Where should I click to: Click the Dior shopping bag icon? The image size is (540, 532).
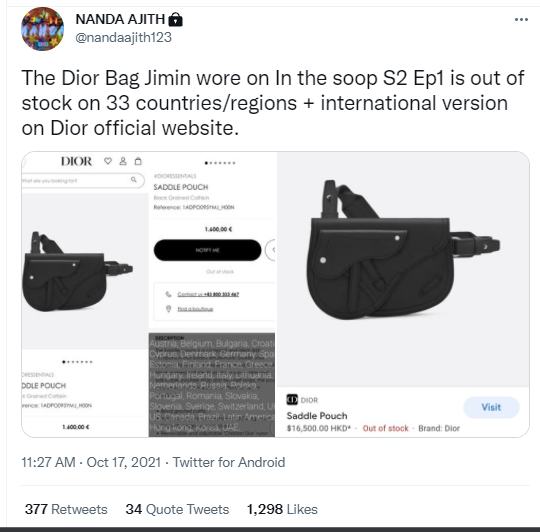(138, 161)
